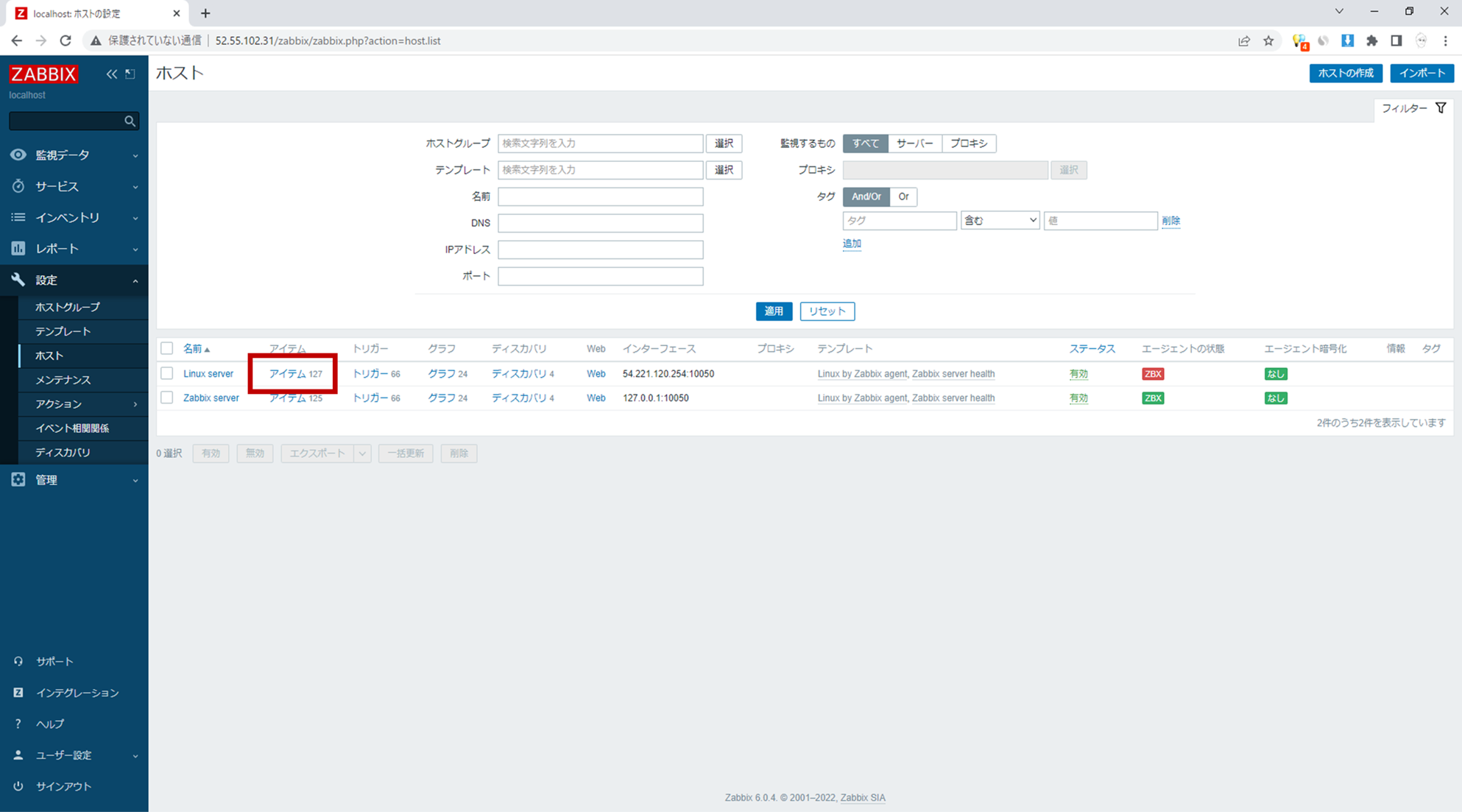Click 適用 filter button

[x=774, y=311]
